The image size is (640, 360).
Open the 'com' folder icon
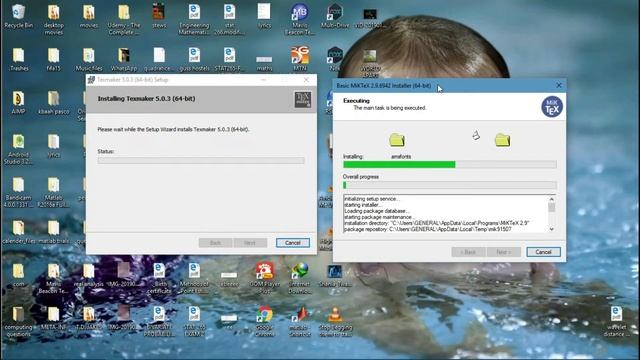18,276
